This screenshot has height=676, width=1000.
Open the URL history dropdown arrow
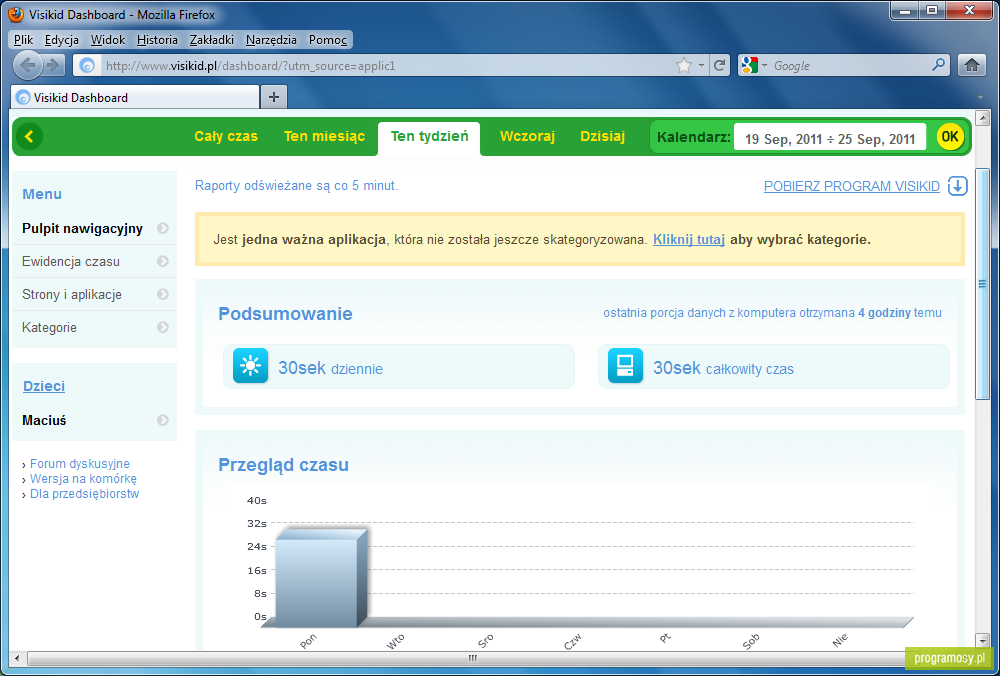tap(701, 65)
